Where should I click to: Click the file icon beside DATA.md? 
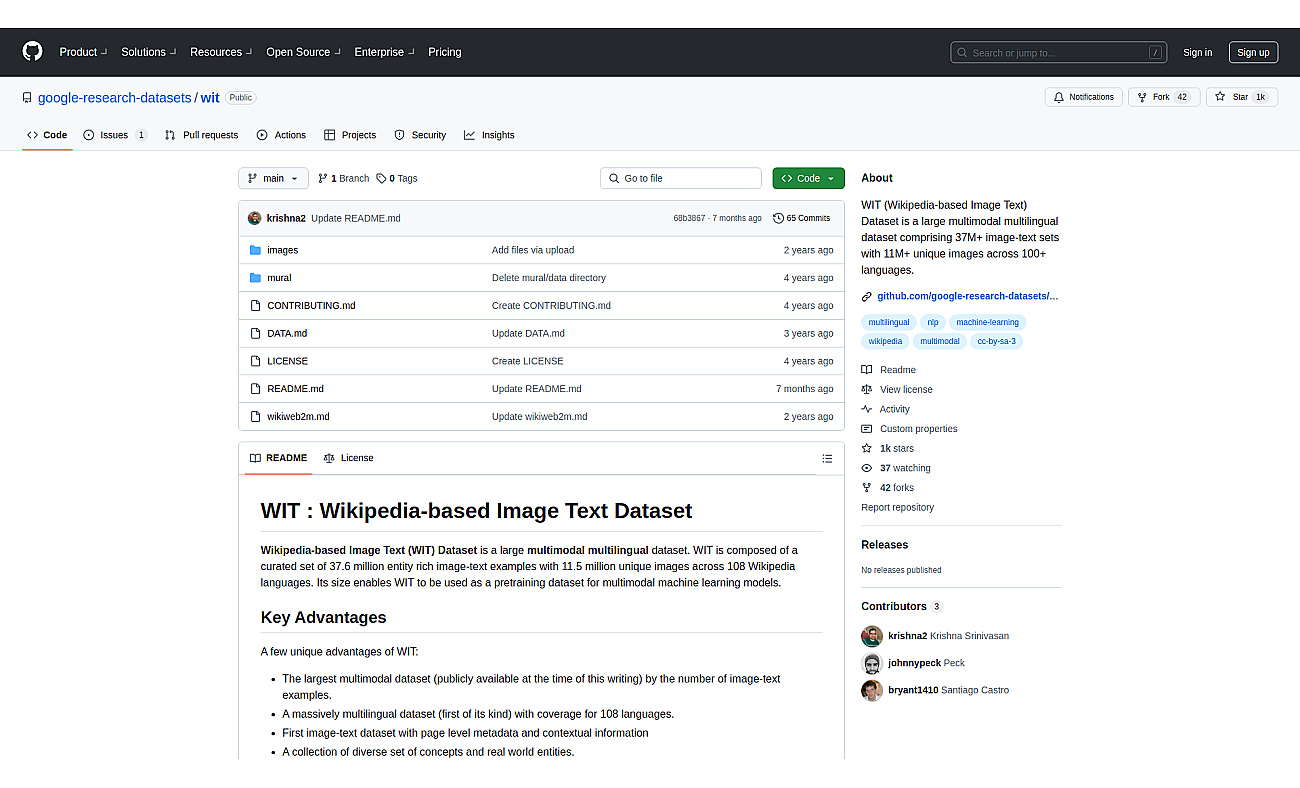pyautogui.click(x=255, y=333)
